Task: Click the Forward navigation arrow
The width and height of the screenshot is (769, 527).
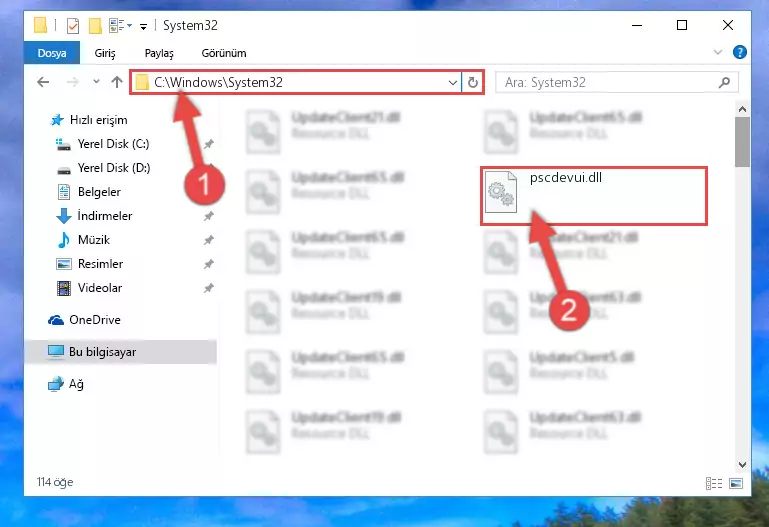Action: pyautogui.click(x=72, y=82)
